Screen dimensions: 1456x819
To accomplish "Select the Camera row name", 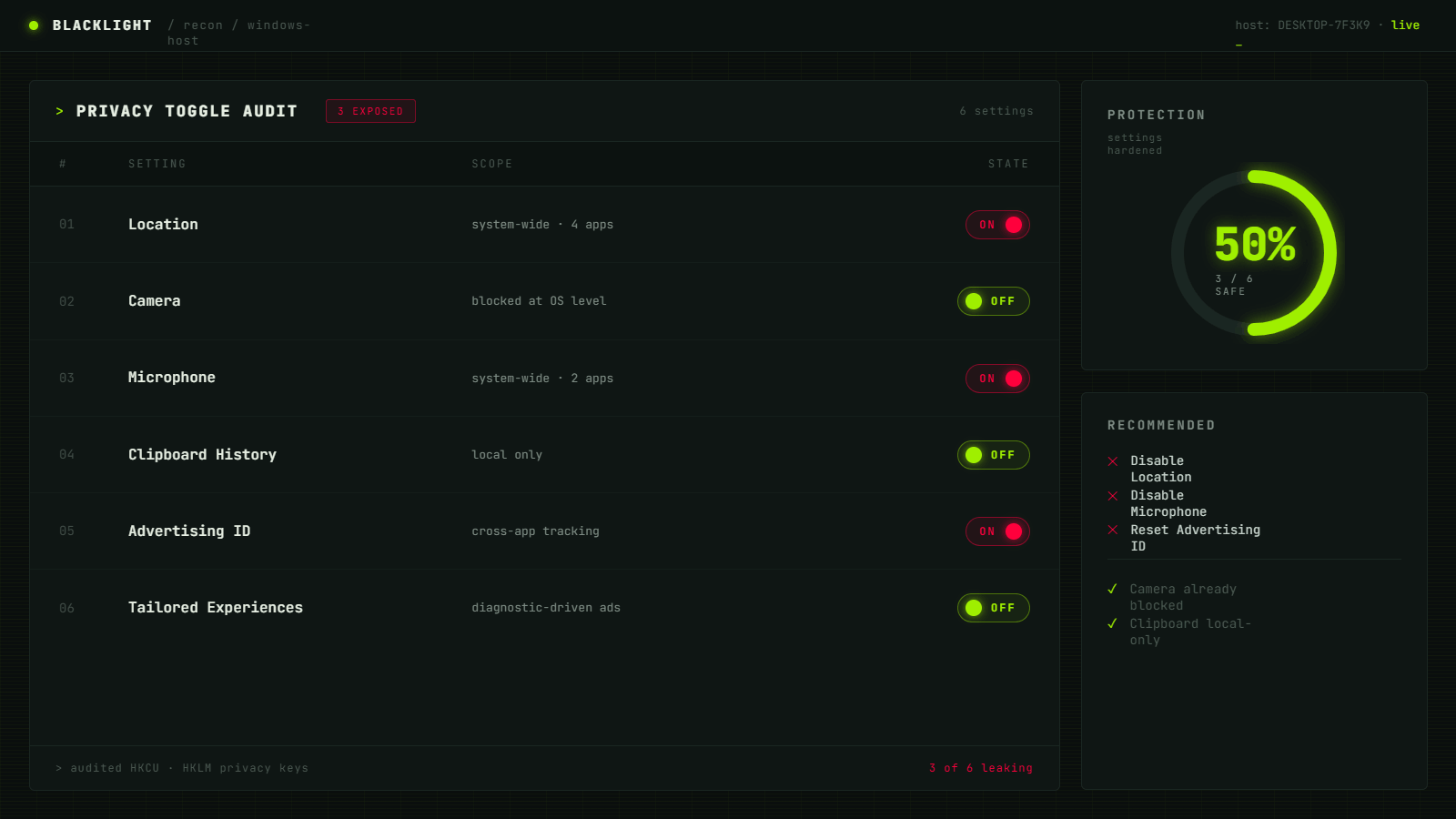I will tap(154, 301).
